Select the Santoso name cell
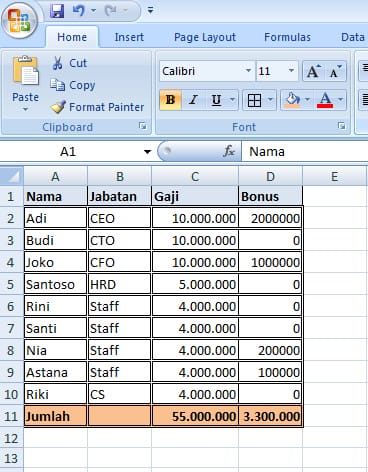Screen dimensions: 368x472 55,284
